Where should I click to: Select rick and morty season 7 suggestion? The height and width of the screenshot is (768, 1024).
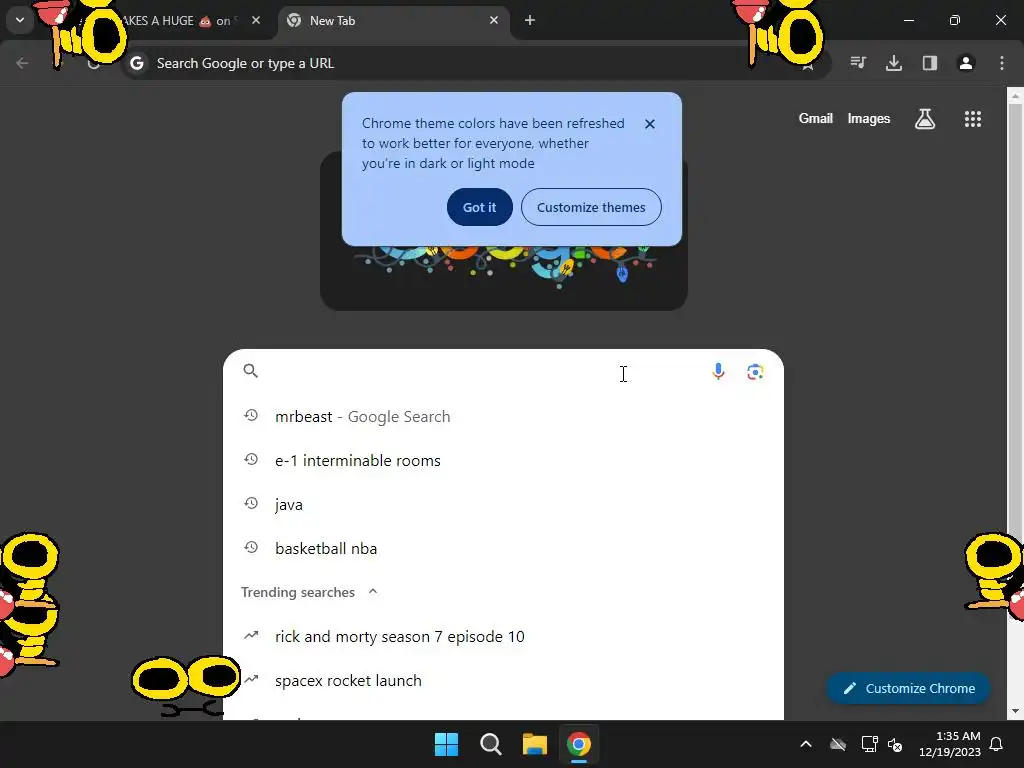(x=503, y=636)
